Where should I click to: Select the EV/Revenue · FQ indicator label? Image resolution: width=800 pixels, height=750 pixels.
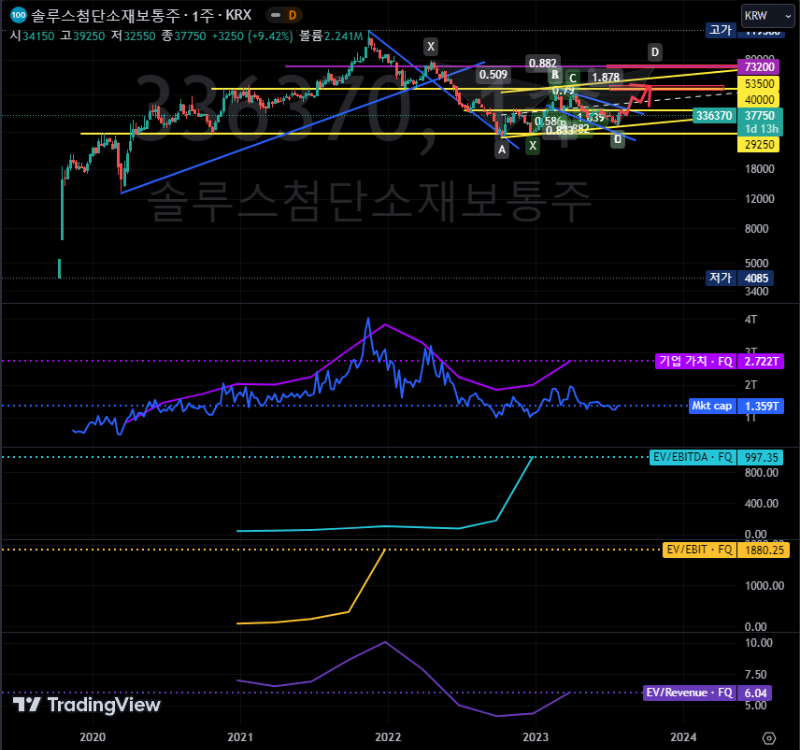689,693
